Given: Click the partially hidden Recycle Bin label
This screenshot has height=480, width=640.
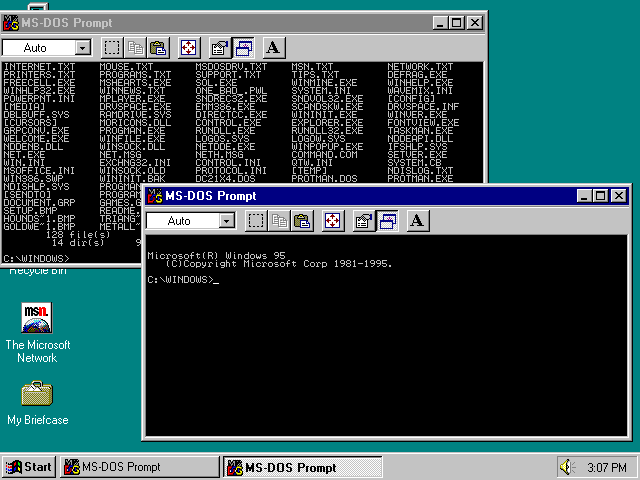Looking at the screenshot, I should [x=38, y=271].
